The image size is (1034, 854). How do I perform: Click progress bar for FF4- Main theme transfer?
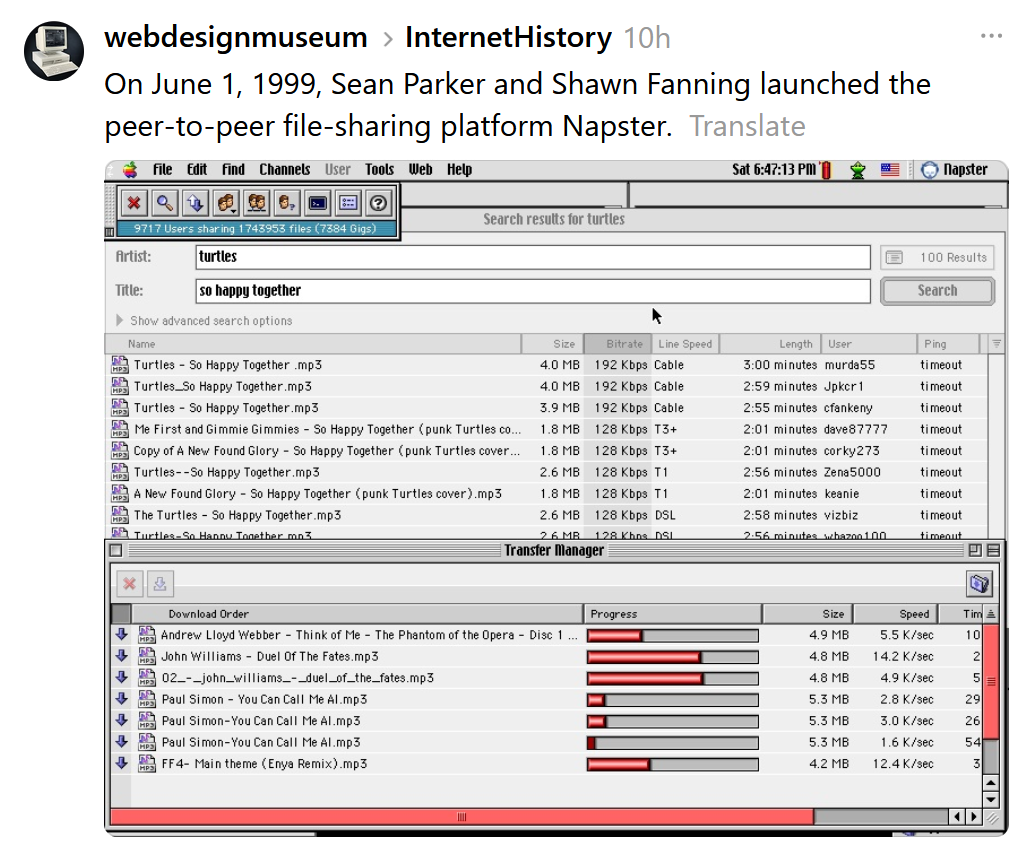pyautogui.click(x=673, y=764)
